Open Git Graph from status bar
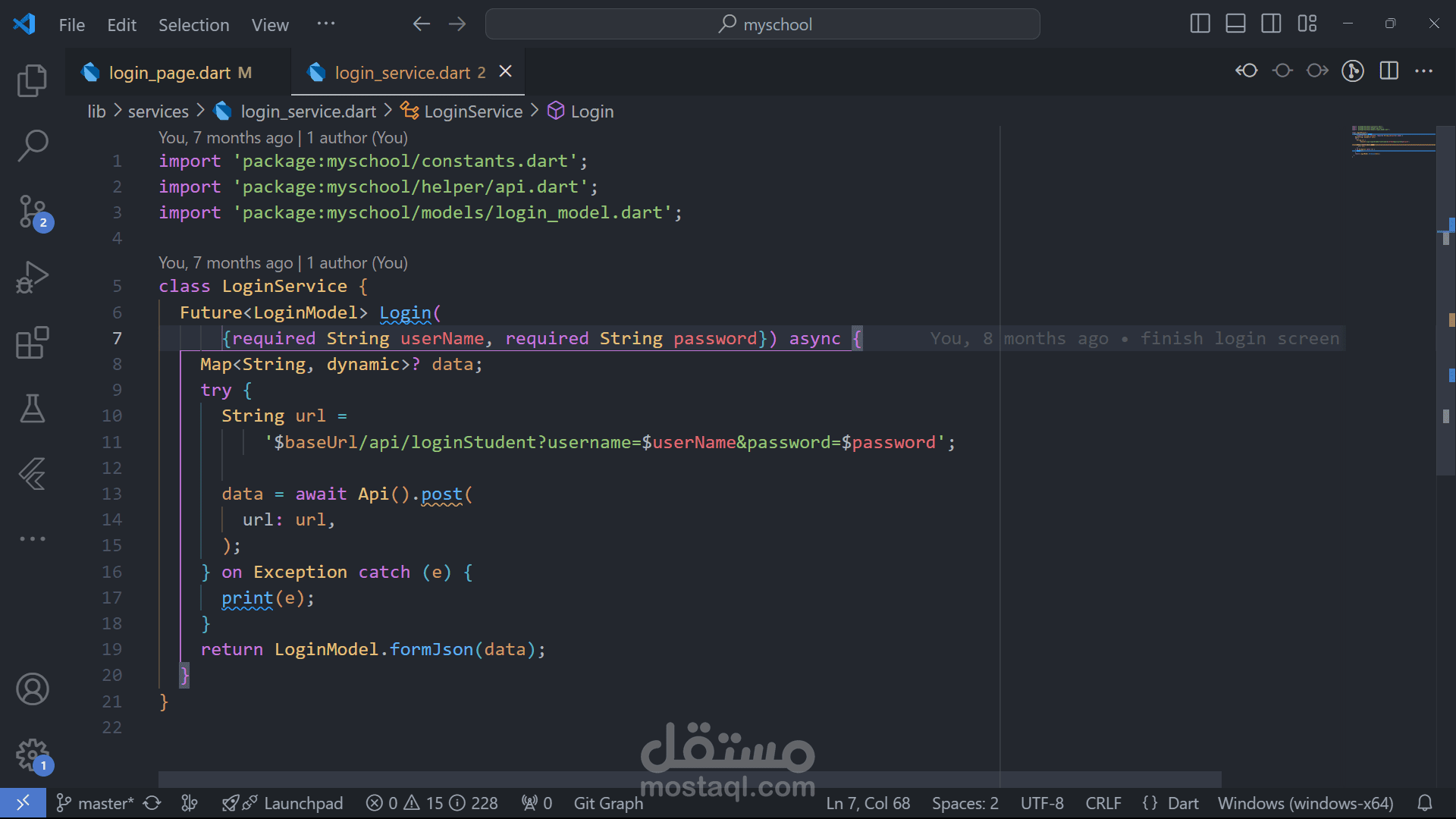The width and height of the screenshot is (1456, 819). click(607, 803)
